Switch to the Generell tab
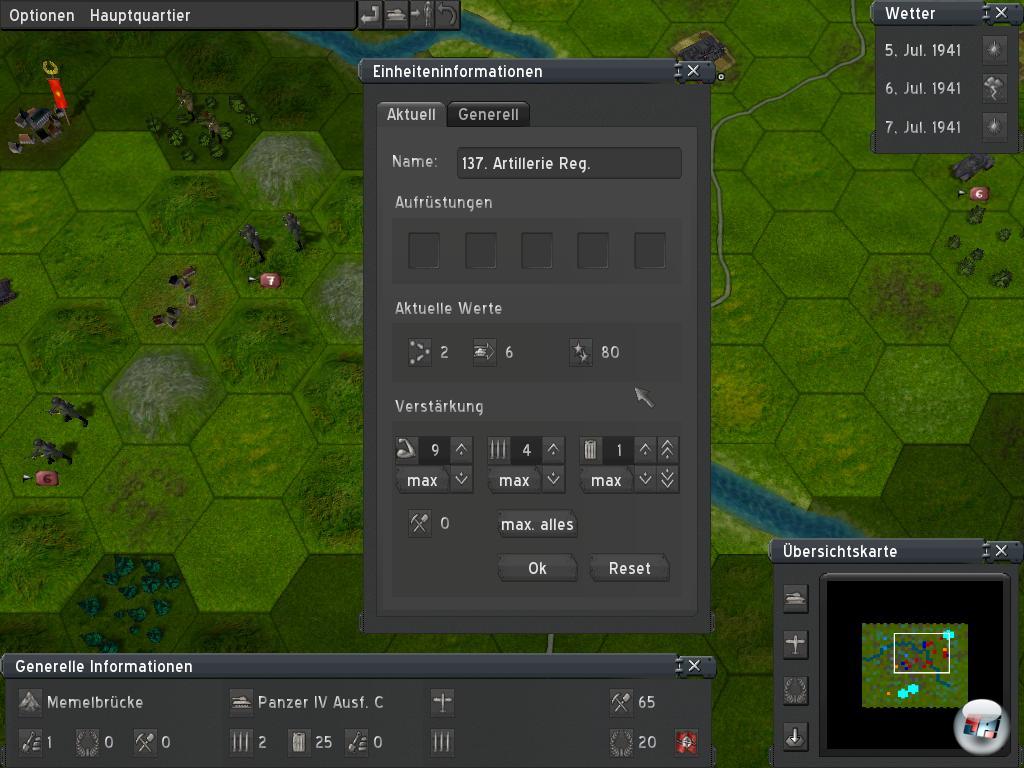The height and width of the screenshot is (768, 1024). click(488, 114)
